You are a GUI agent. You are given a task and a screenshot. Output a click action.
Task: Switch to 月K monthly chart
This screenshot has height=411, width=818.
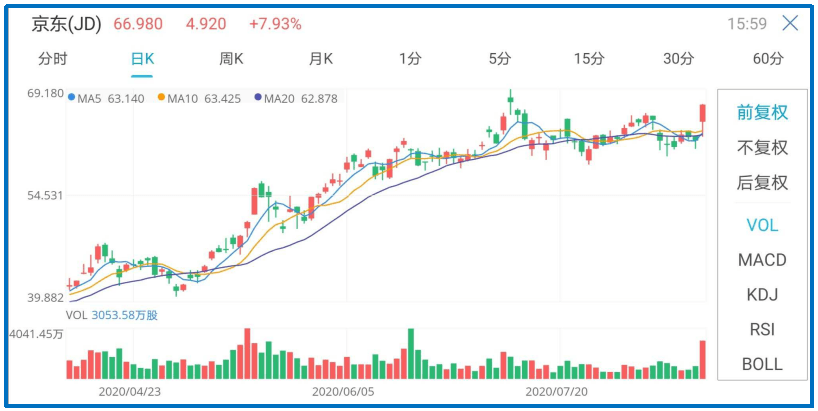tap(320, 59)
